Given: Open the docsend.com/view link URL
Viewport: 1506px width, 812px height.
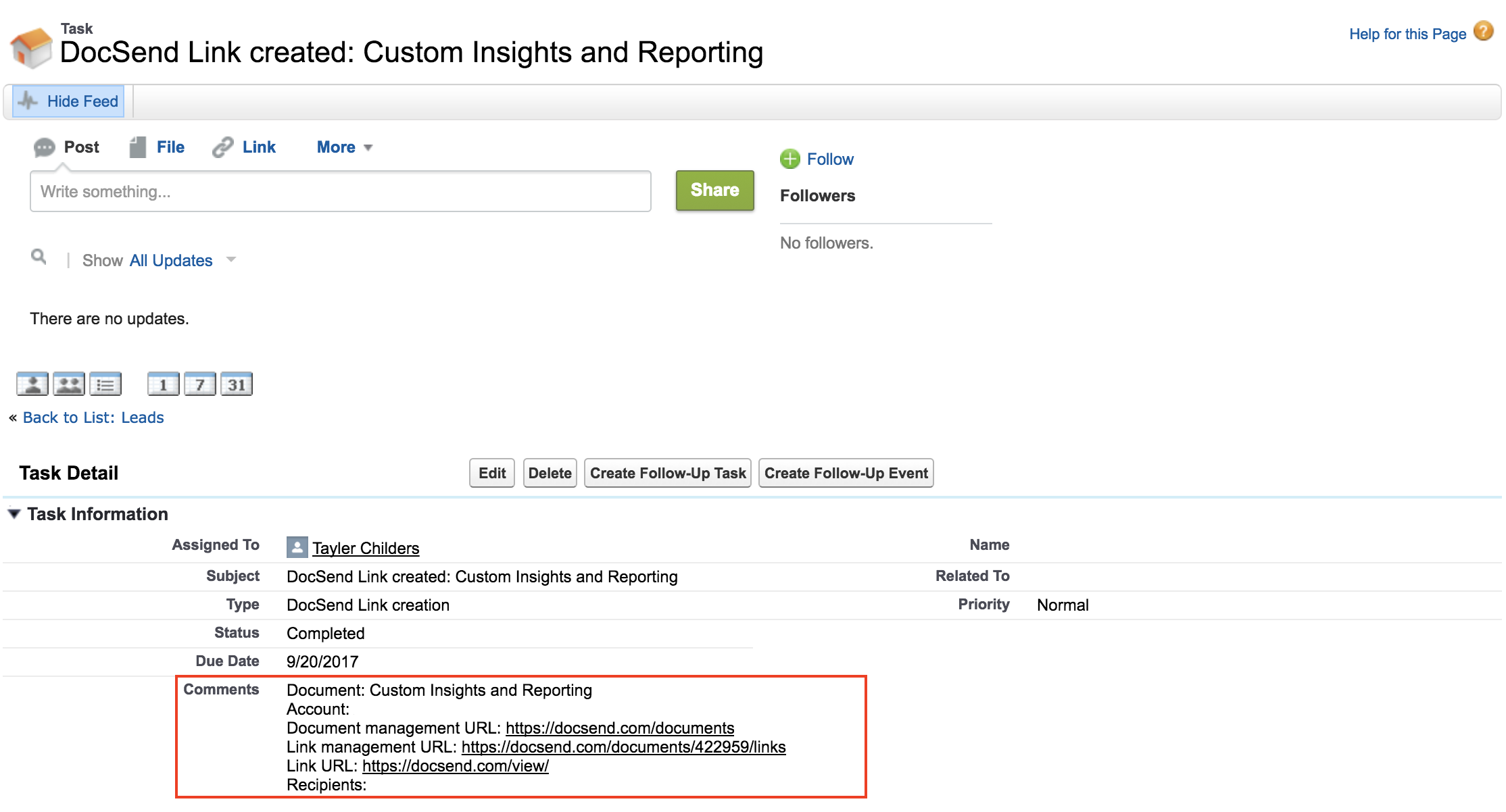Looking at the screenshot, I should click(x=456, y=765).
